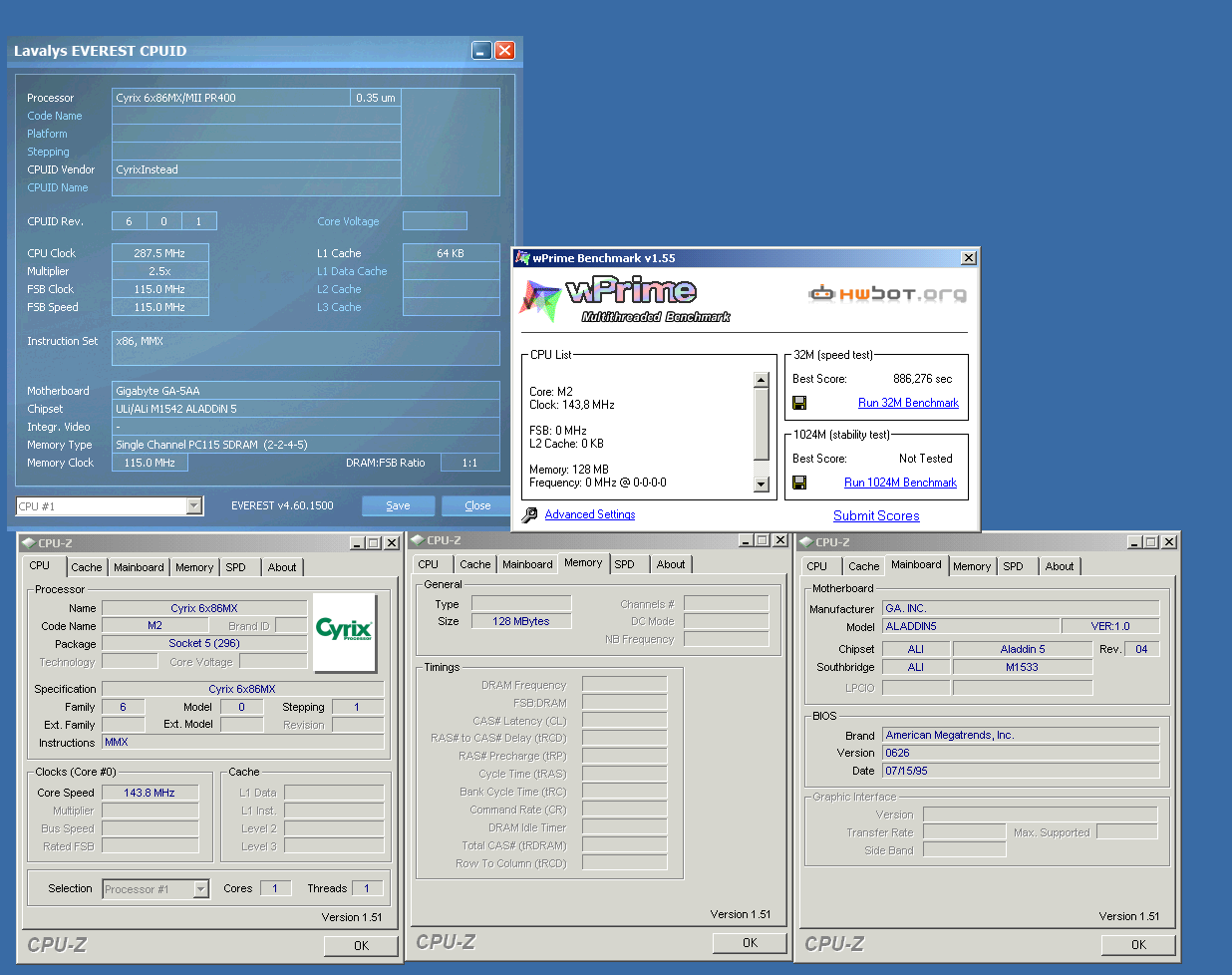
Task: Open SPD tab in left CPU-Z window
Action: point(235,567)
